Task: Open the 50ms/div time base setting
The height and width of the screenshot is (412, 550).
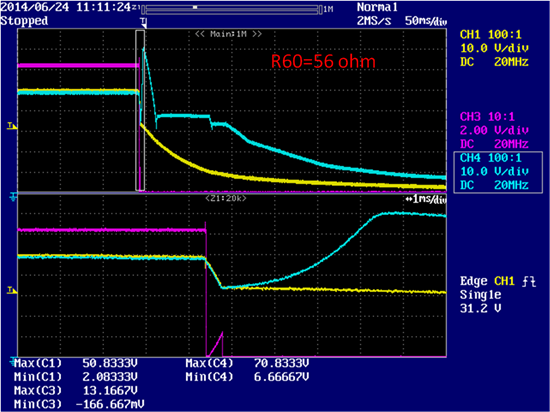Action: [x=426, y=21]
